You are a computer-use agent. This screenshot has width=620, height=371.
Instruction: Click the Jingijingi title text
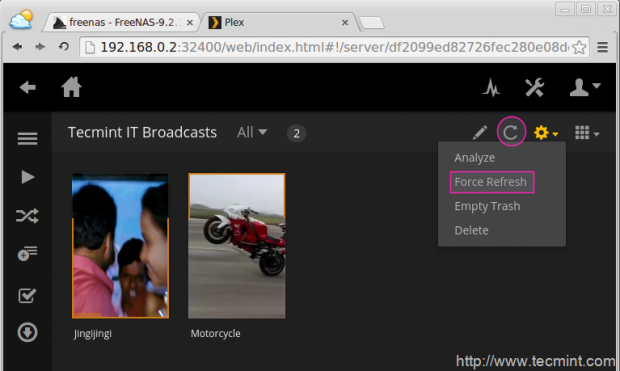[93, 334]
